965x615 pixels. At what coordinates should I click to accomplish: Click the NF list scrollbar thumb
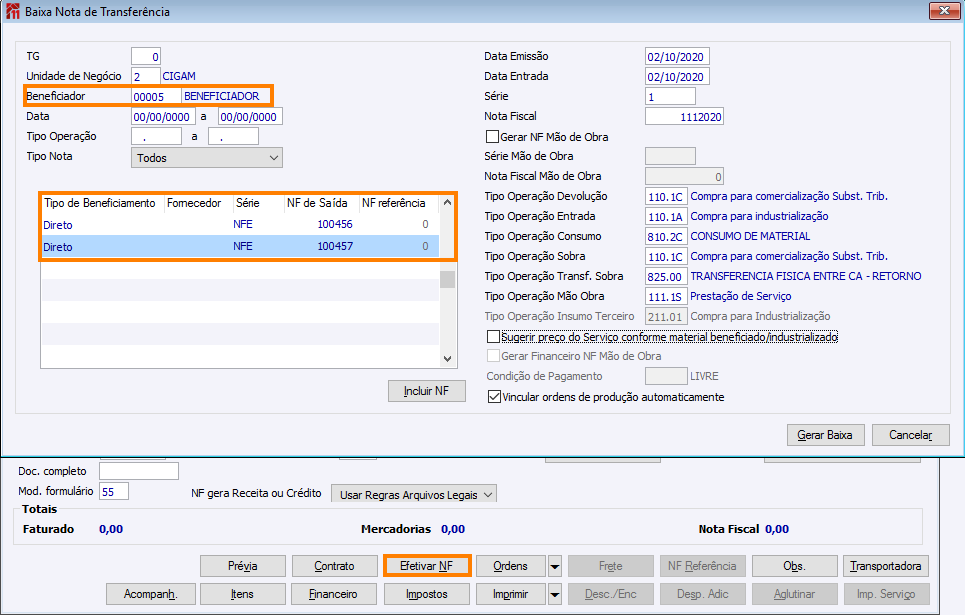click(x=447, y=279)
